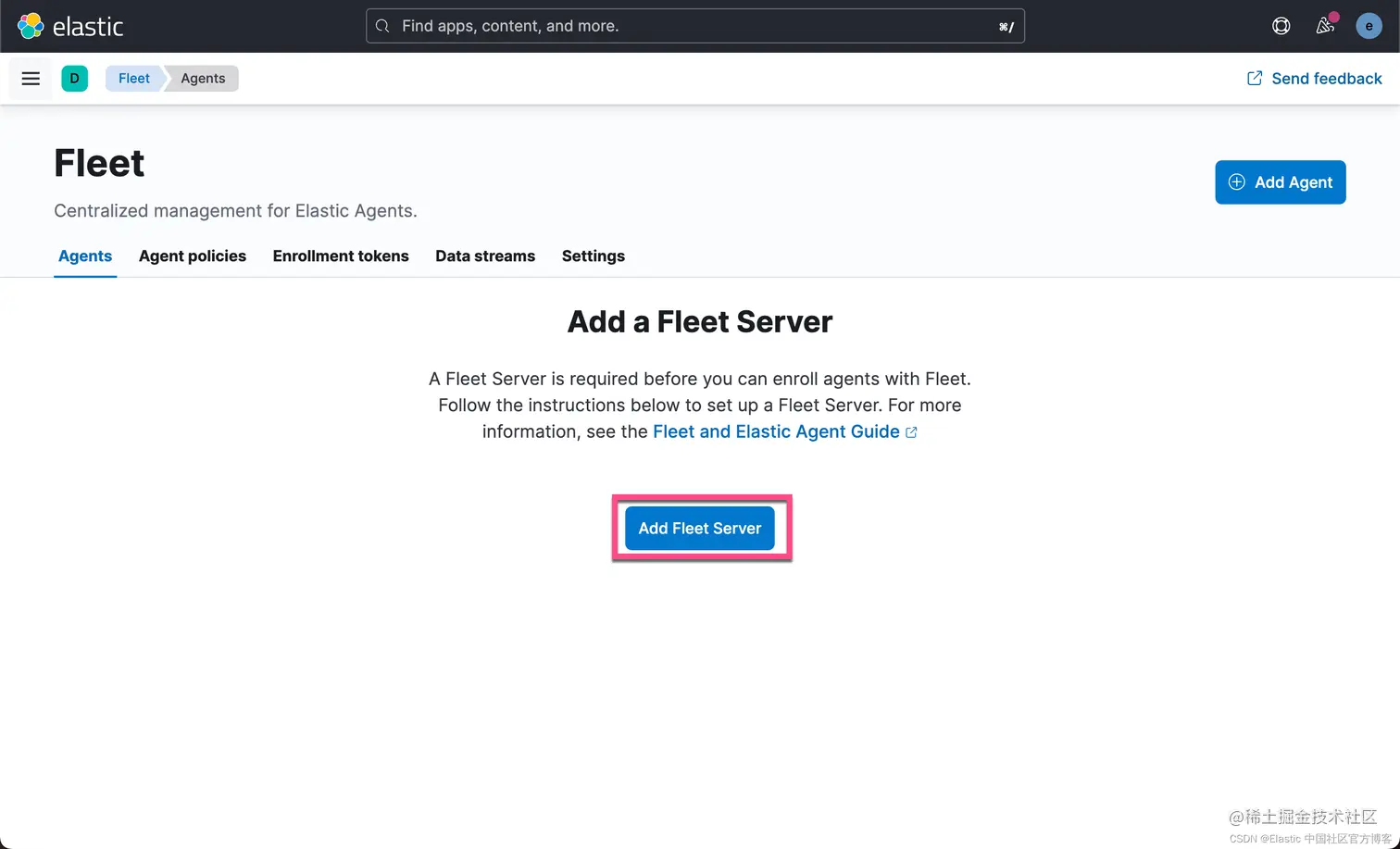This screenshot has height=849, width=1400.
Task: Click the Elastic logo
Action: pyautogui.click(x=70, y=26)
